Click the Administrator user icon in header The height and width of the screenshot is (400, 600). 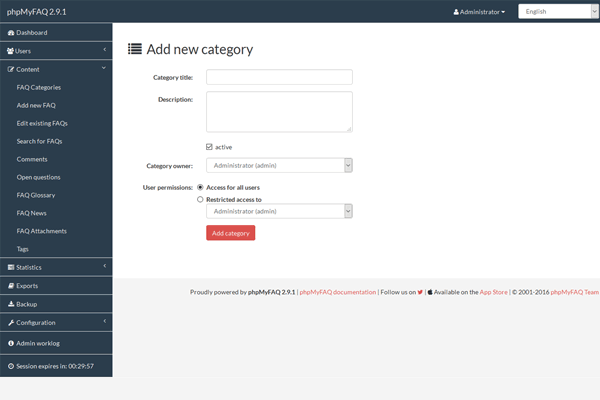[456, 12]
